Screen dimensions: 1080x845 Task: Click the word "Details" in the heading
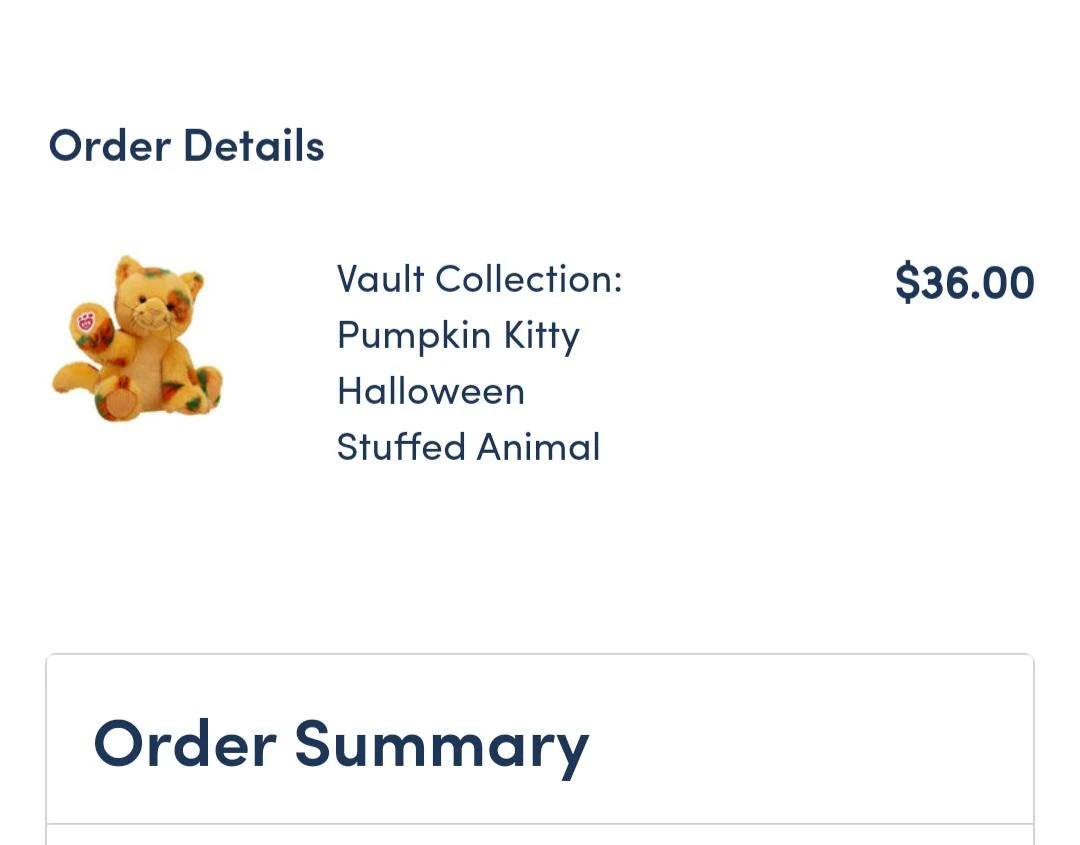(x=254, y=146)
